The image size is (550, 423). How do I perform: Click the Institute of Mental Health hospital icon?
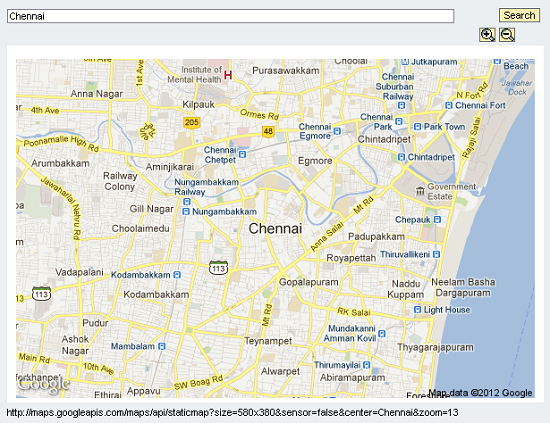pyautogui.click(x=228, y=75)
